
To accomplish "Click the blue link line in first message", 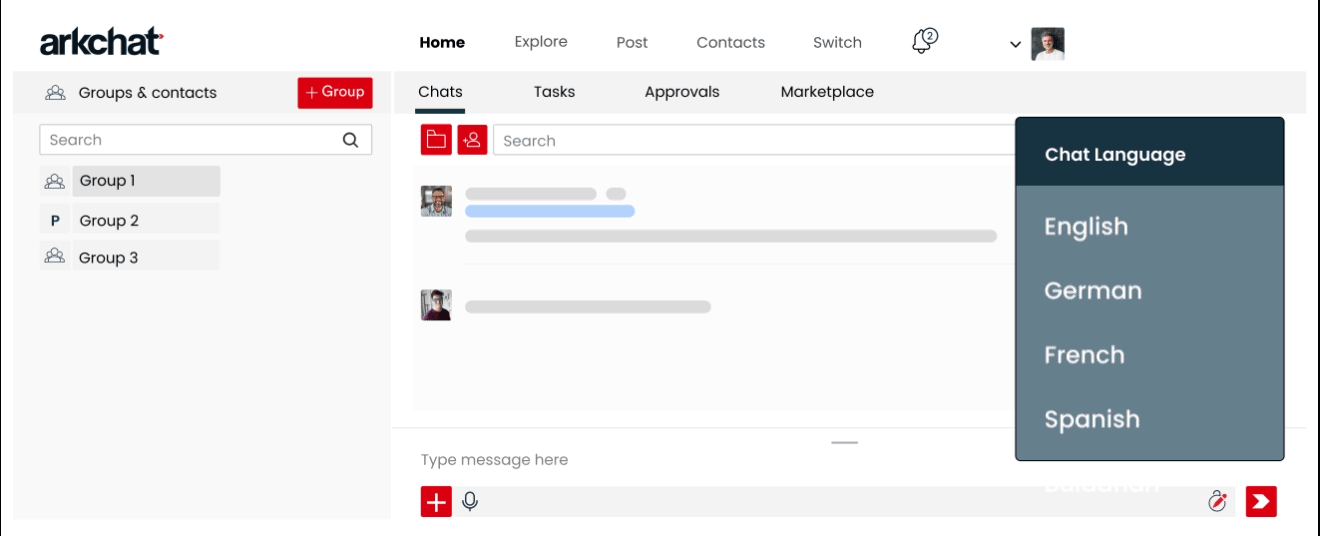I will click(550, 211).
